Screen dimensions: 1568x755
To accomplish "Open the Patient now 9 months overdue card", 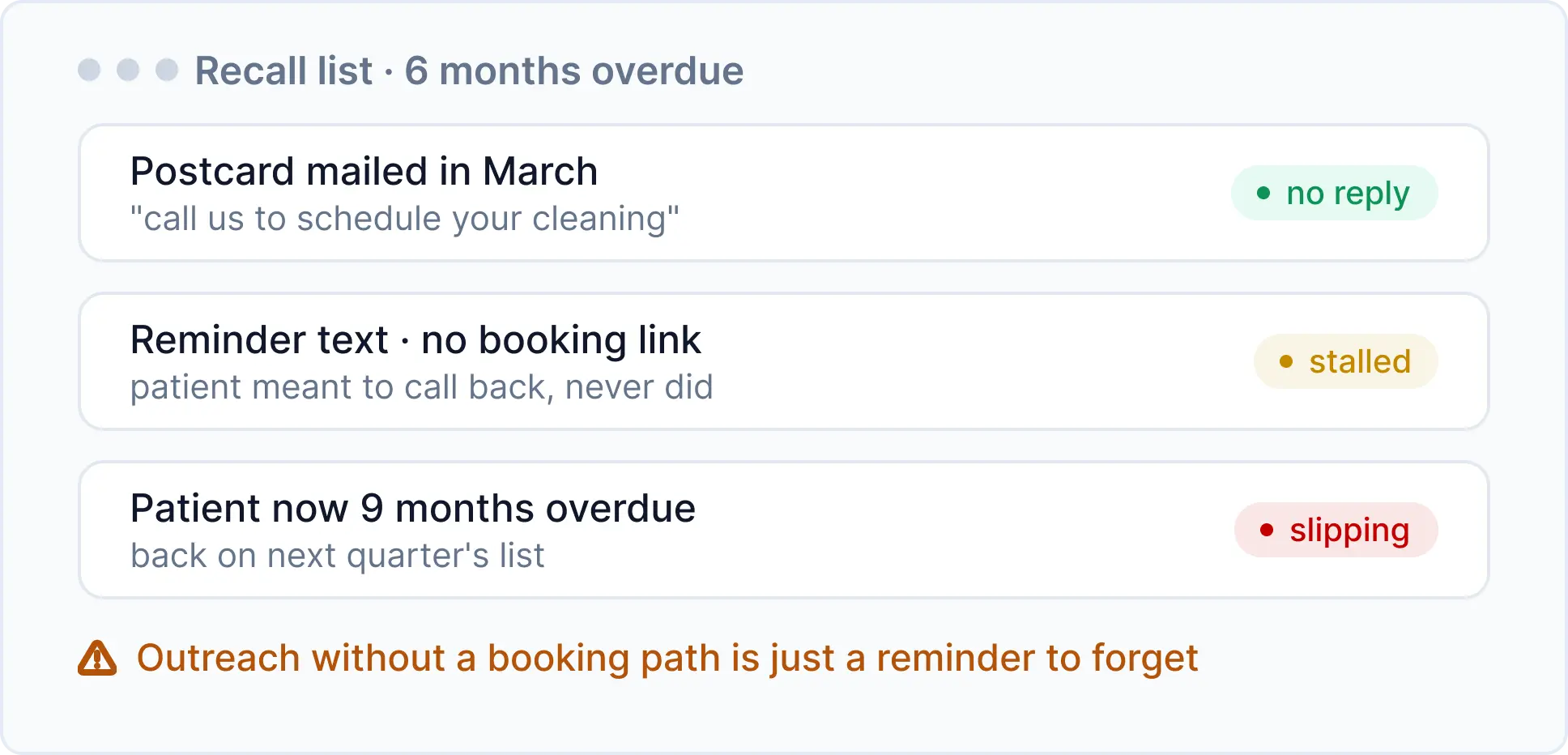I will tap(784, 530).
